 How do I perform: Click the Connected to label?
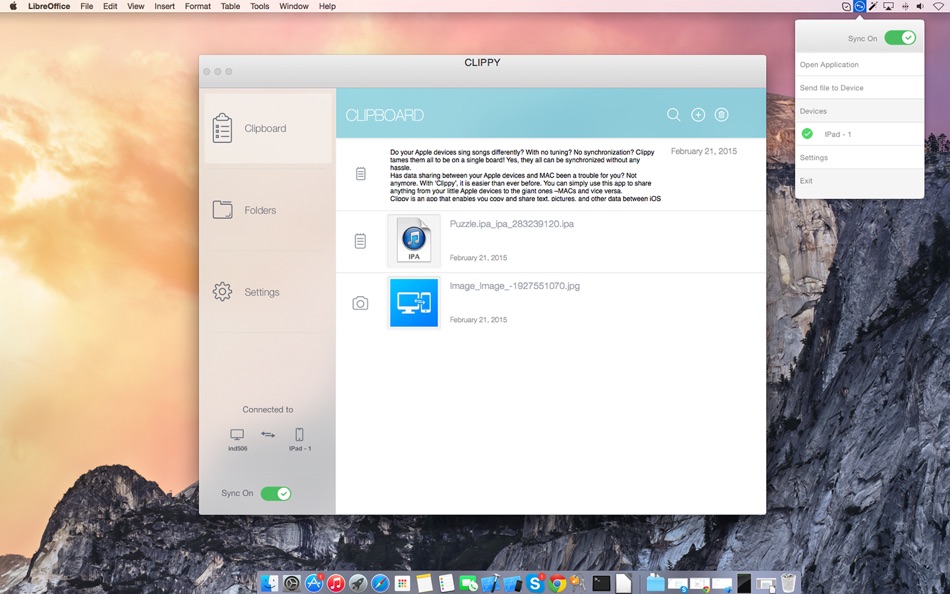point(268,409)
